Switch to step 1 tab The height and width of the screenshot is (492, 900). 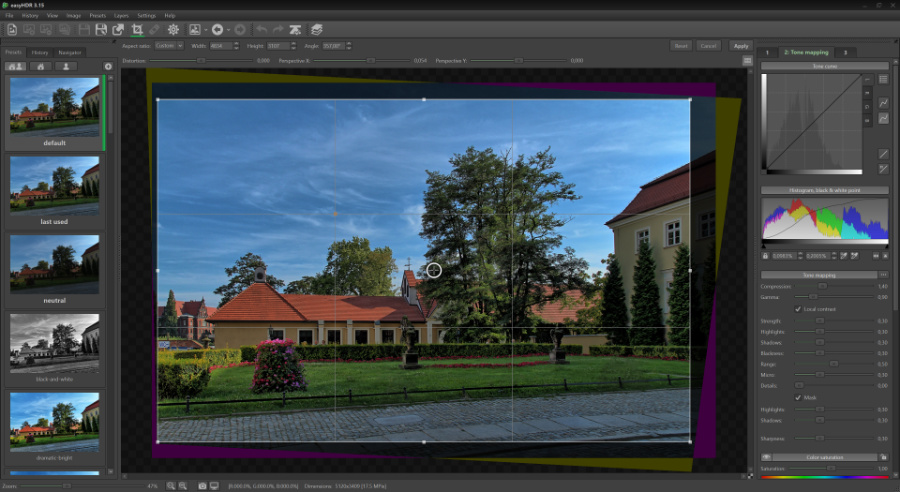coord(767,52)
